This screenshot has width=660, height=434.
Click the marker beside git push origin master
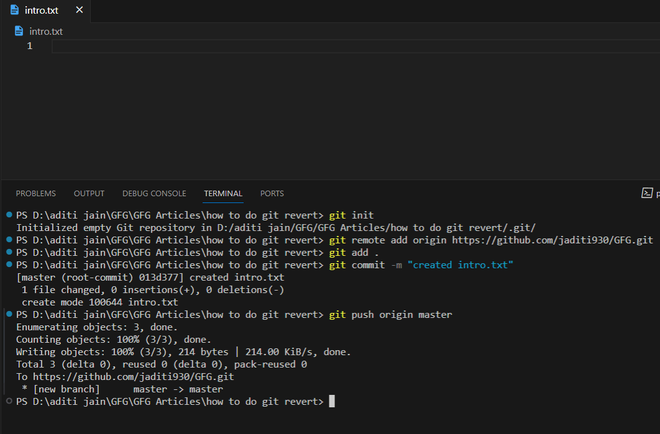click(x=9, y=315)
